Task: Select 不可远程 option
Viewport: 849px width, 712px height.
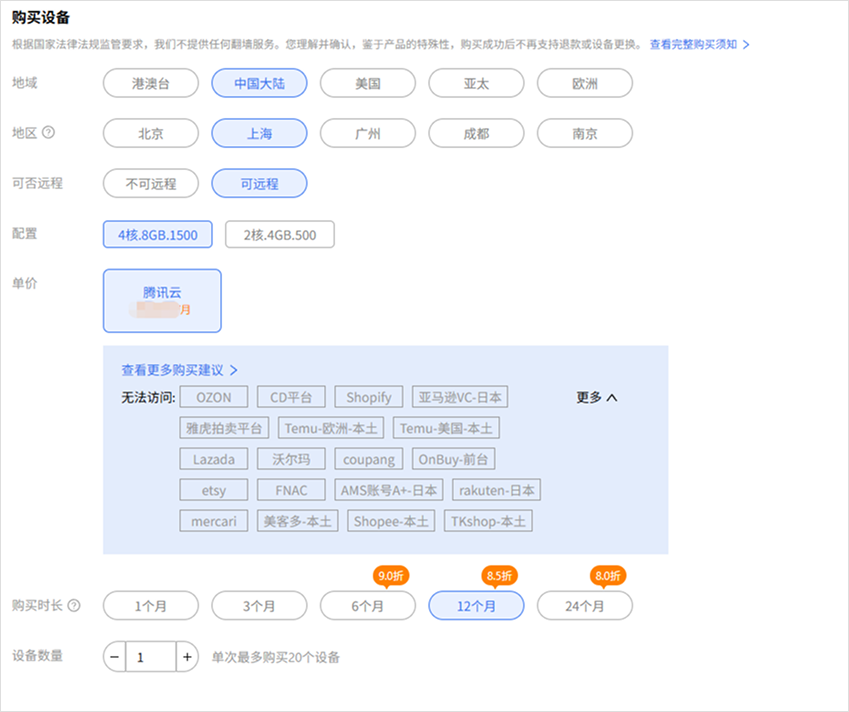Action: pos(151,184)
